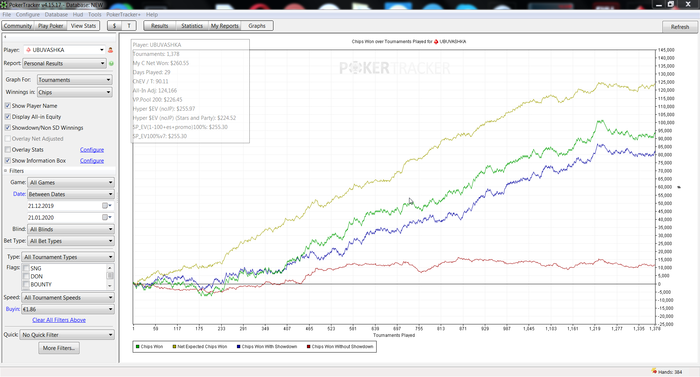Check the SNG flag checkbox
The height and width of the screenshot is (377, 700).
[26, 268]
